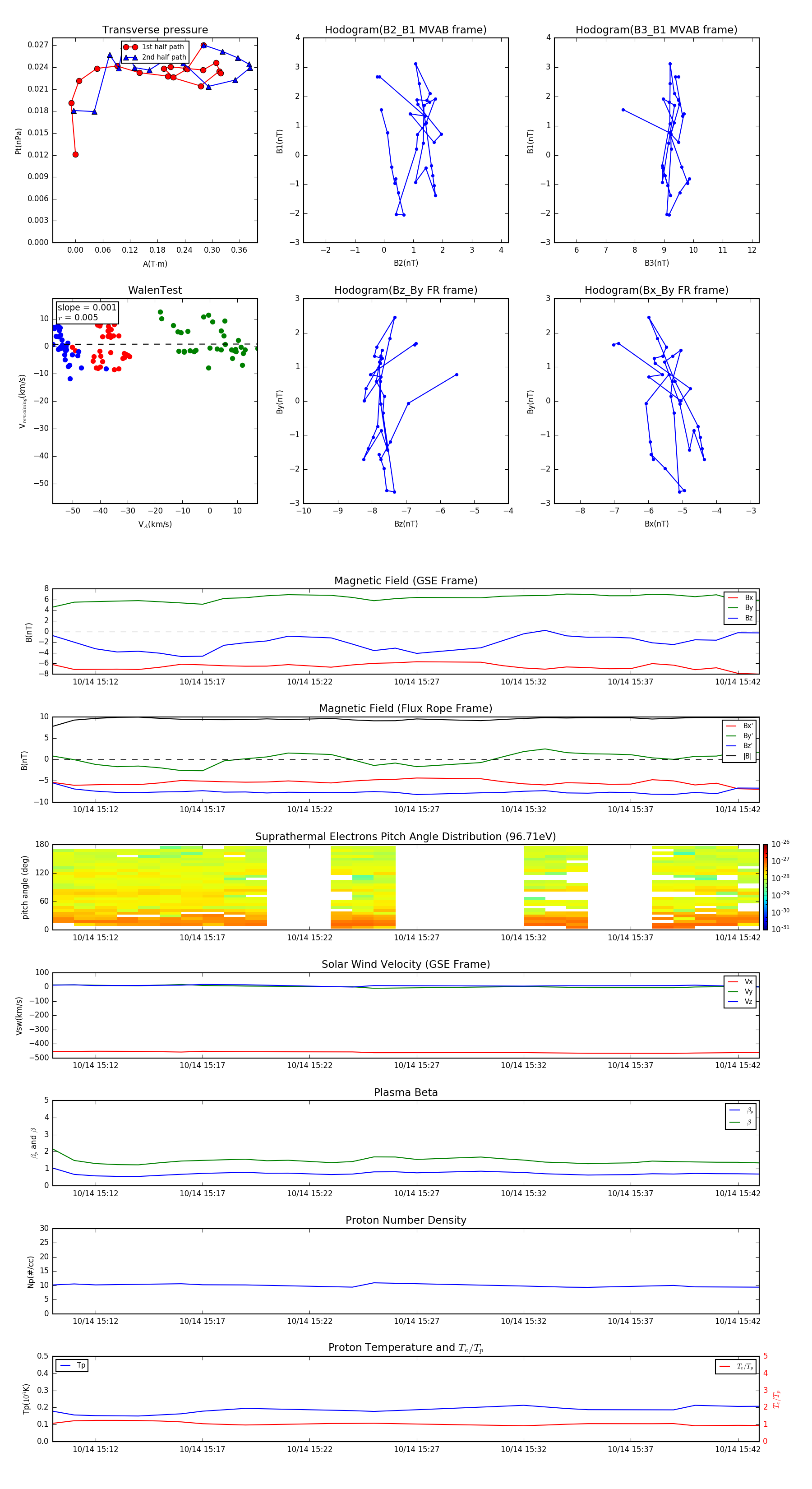Click the '|B|' legend entry in Flux Rope panel
The image size is (812, 1489).
point(739,756)
